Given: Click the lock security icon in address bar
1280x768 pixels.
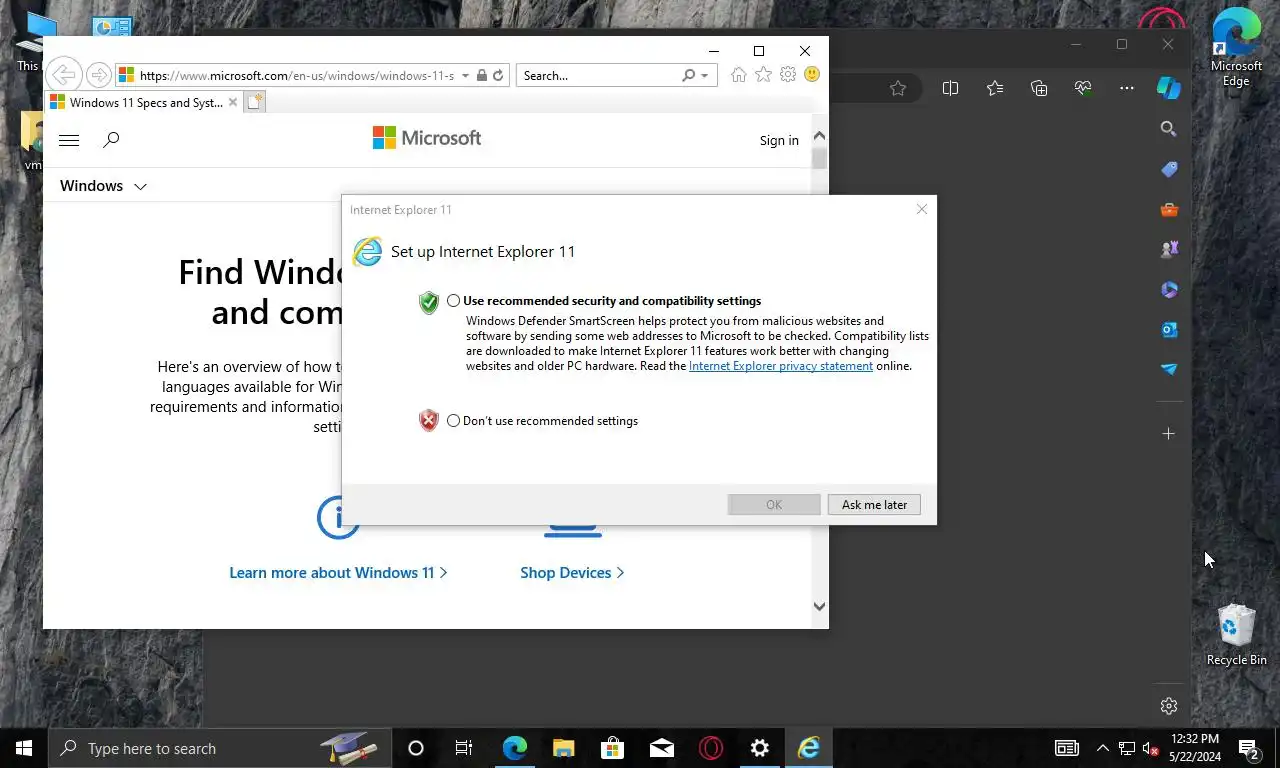Looking at the screenshot, I should click(481, 75).
